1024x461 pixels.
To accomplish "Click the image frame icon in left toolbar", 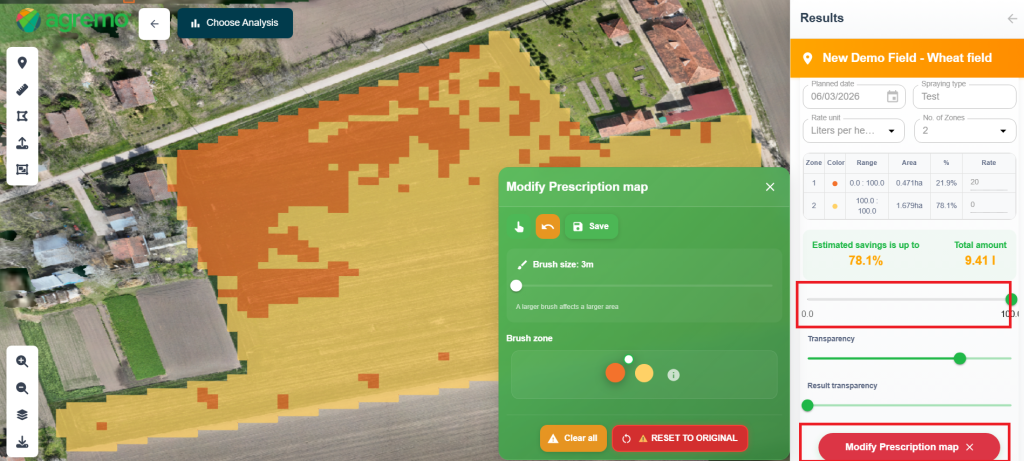I will (22, 170).
